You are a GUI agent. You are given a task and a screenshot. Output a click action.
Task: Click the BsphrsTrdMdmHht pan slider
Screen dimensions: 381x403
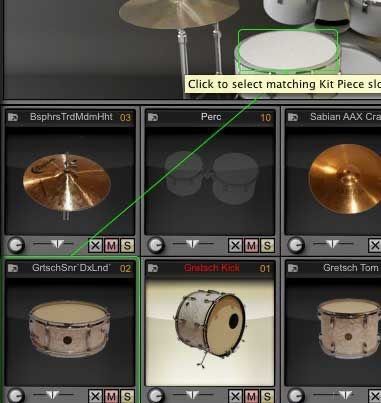click(x=53, y=244)
